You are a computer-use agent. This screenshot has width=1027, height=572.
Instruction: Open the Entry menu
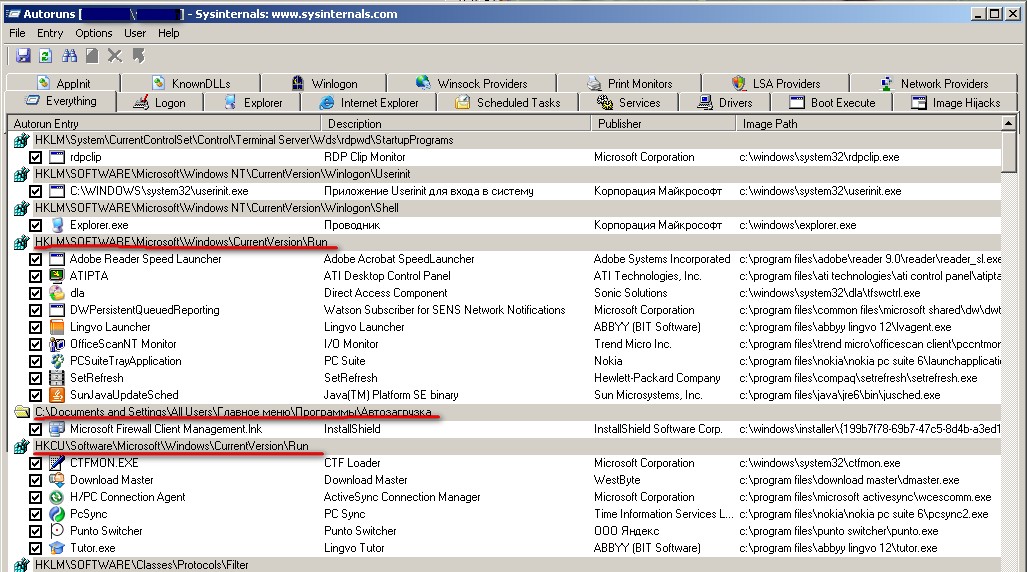tap(50, 33)
